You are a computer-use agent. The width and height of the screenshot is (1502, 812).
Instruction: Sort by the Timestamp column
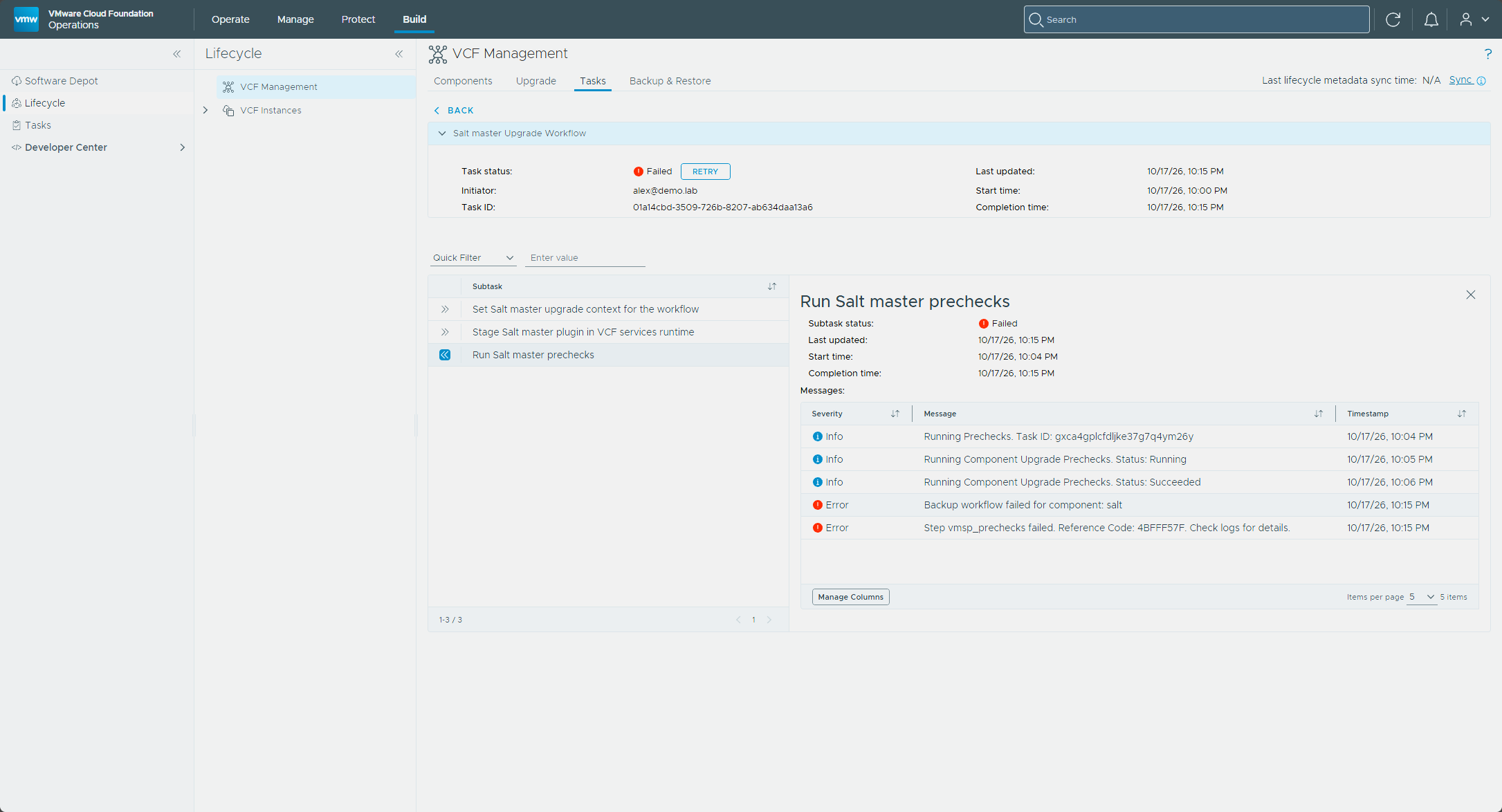pos(1462,414)
